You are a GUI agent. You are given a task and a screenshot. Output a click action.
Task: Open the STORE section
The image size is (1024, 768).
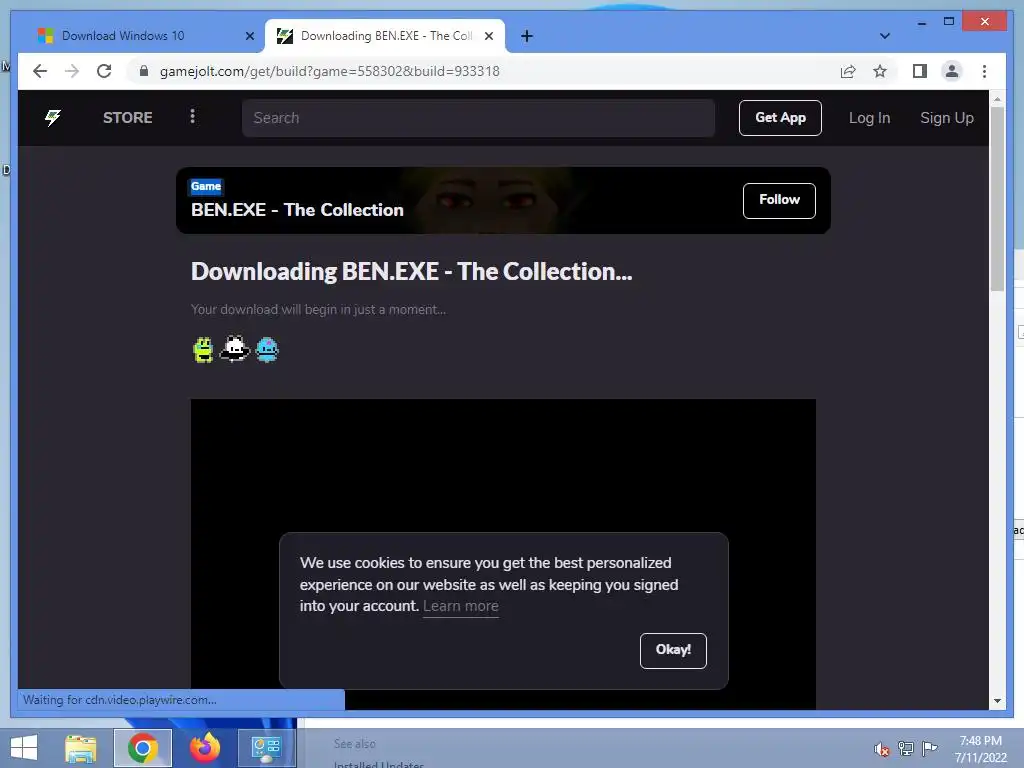(127, 118)
